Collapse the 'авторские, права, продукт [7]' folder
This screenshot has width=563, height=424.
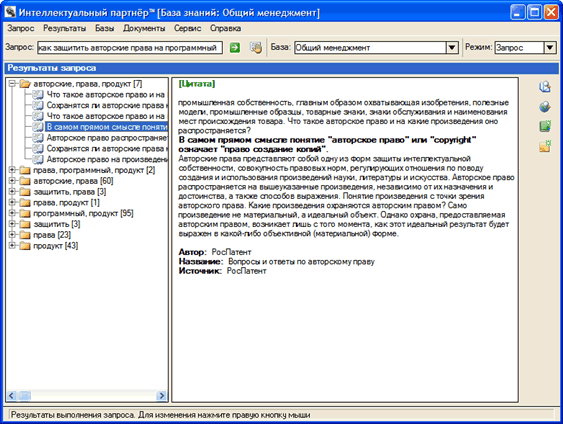point(13,84)
